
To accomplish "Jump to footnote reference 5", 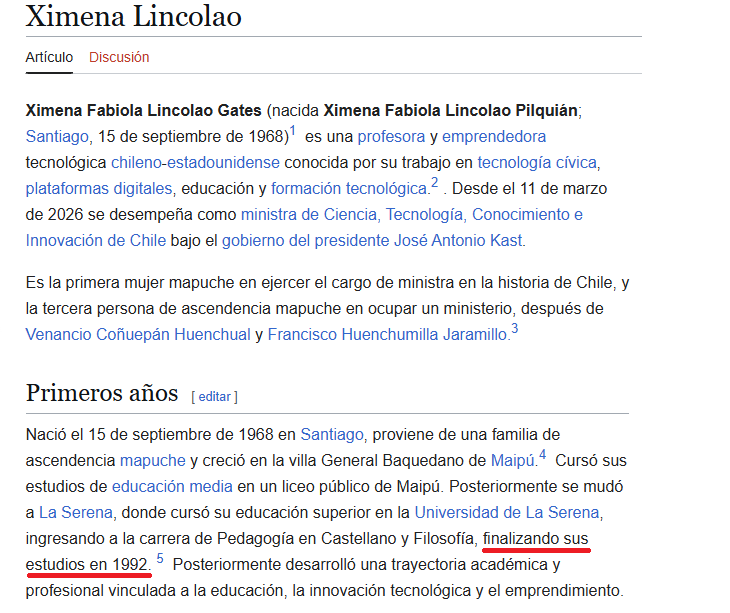I will click(160, 558).
